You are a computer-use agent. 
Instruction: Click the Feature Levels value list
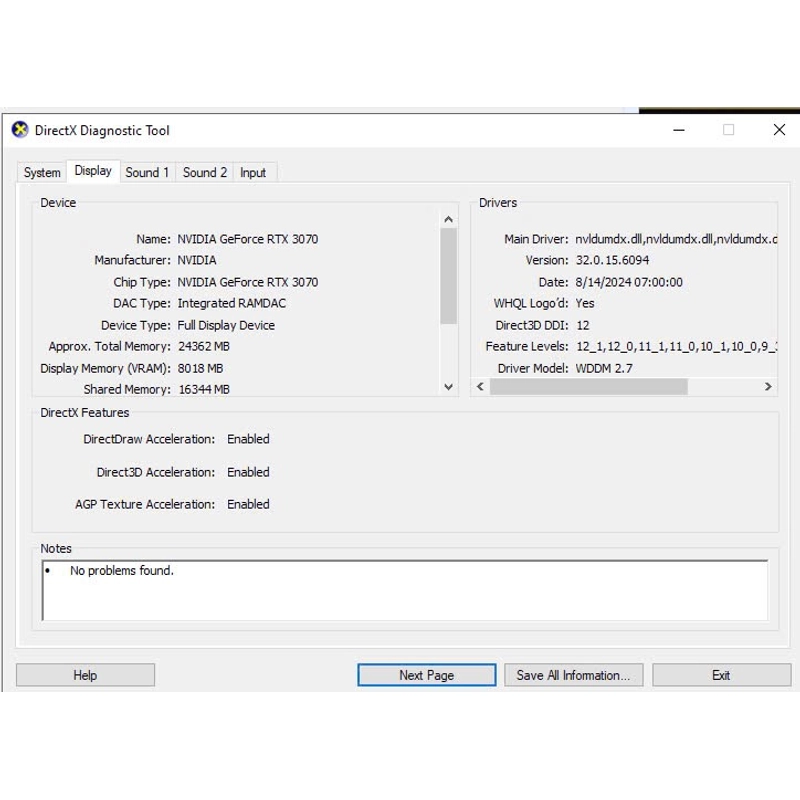click(676, 346)
